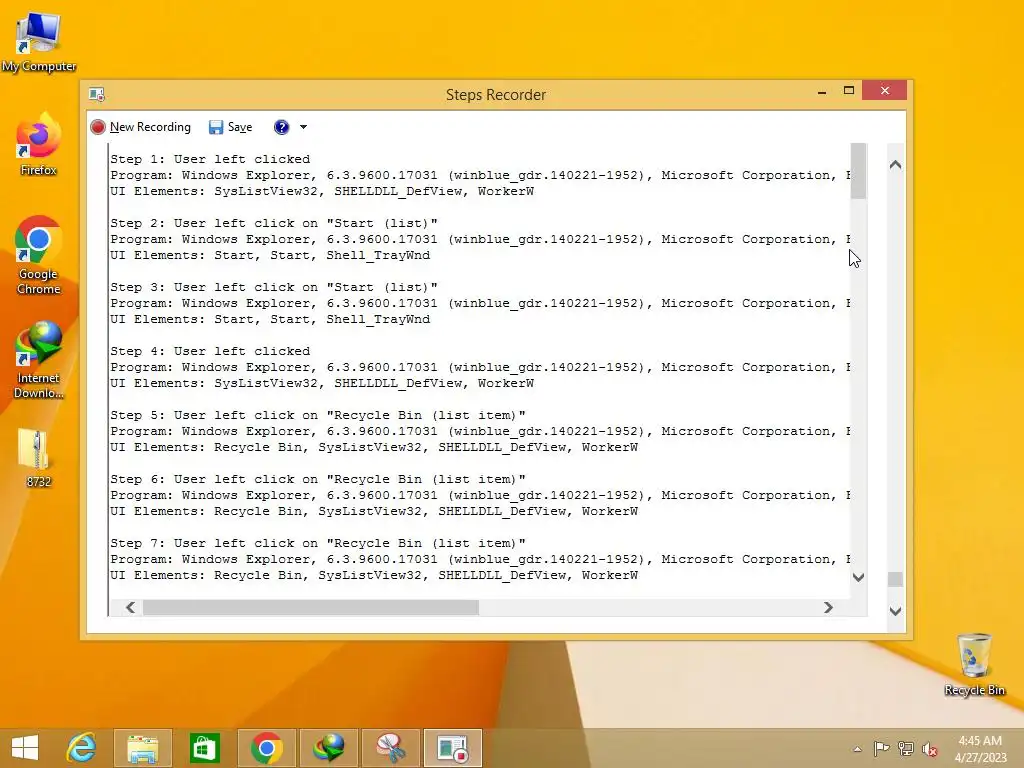Minimize the Steps Recorder window

tap(822, 91)
